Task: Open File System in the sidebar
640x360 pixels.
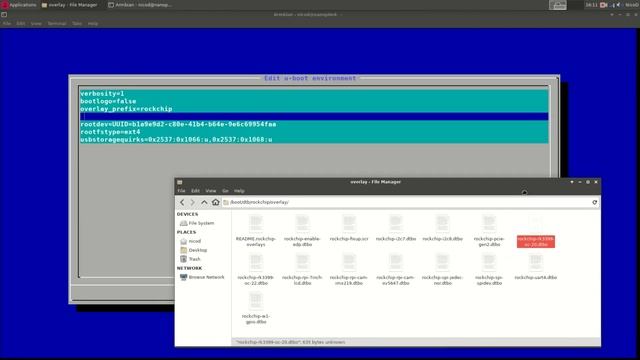Action: pos(197,223)
